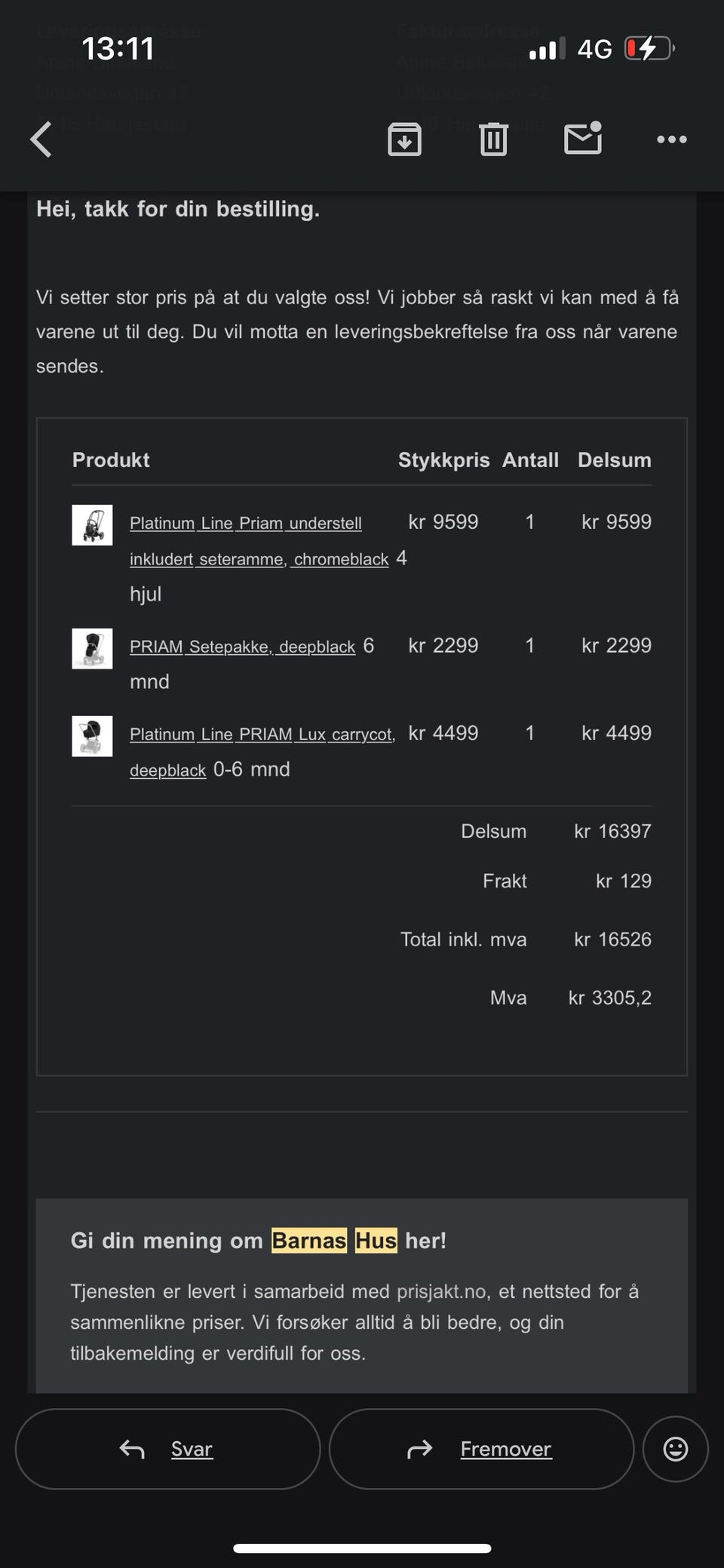Tap the highlighted Barnas Hus heading
This screenshot has height=1568, width=724.
click(334, 1241)
